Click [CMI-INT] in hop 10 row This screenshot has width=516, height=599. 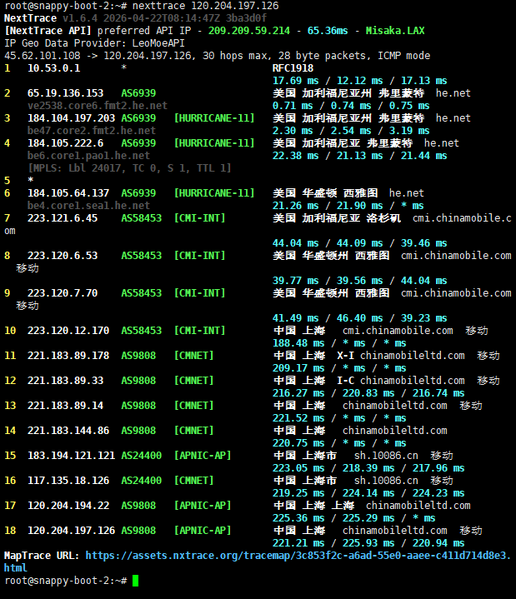[200, 330]
